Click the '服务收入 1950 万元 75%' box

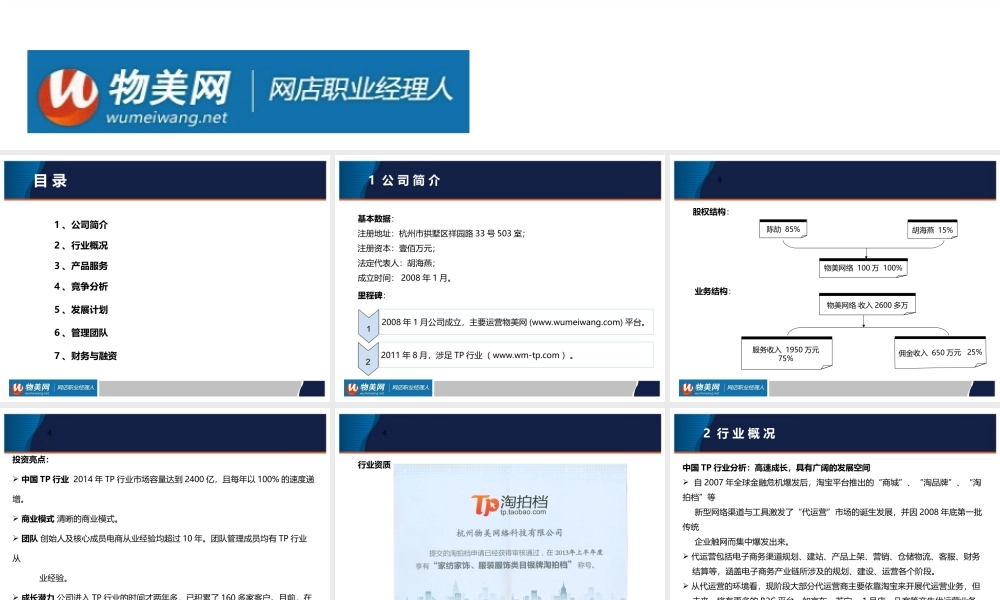click(x=786, y=353)
